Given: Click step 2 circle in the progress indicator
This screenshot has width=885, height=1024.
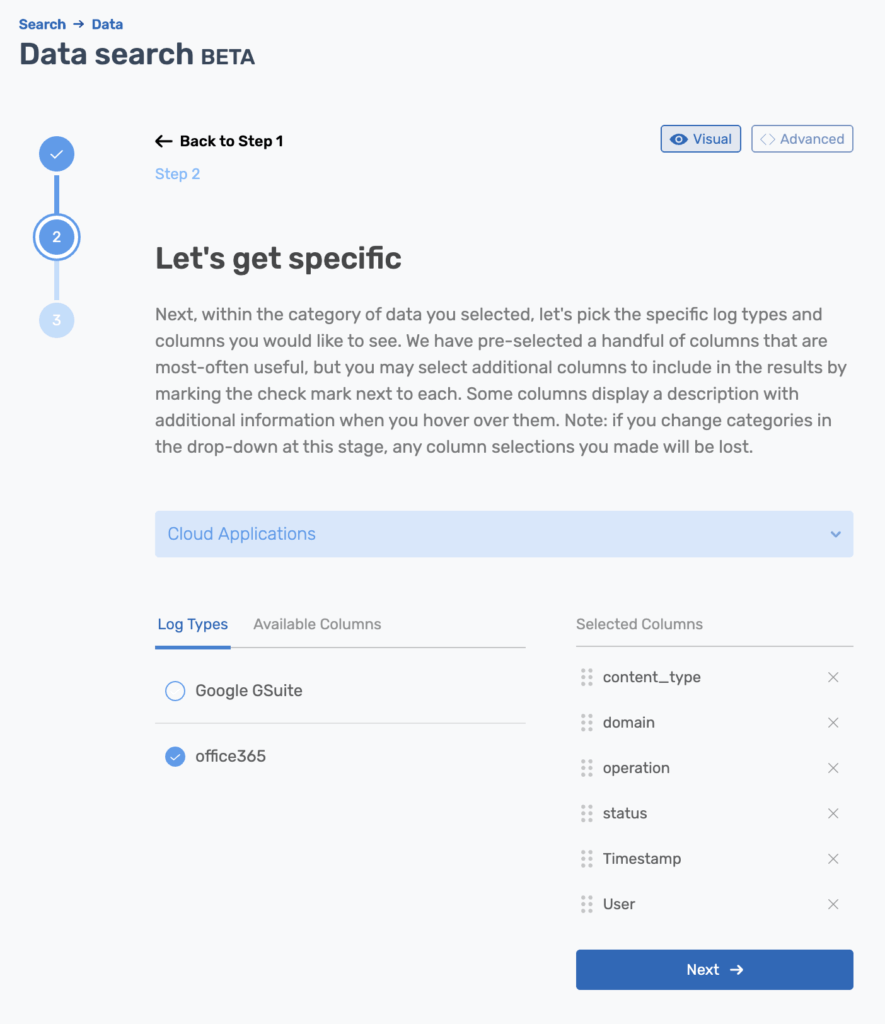Looking at the screenshot, I should 56,237.
